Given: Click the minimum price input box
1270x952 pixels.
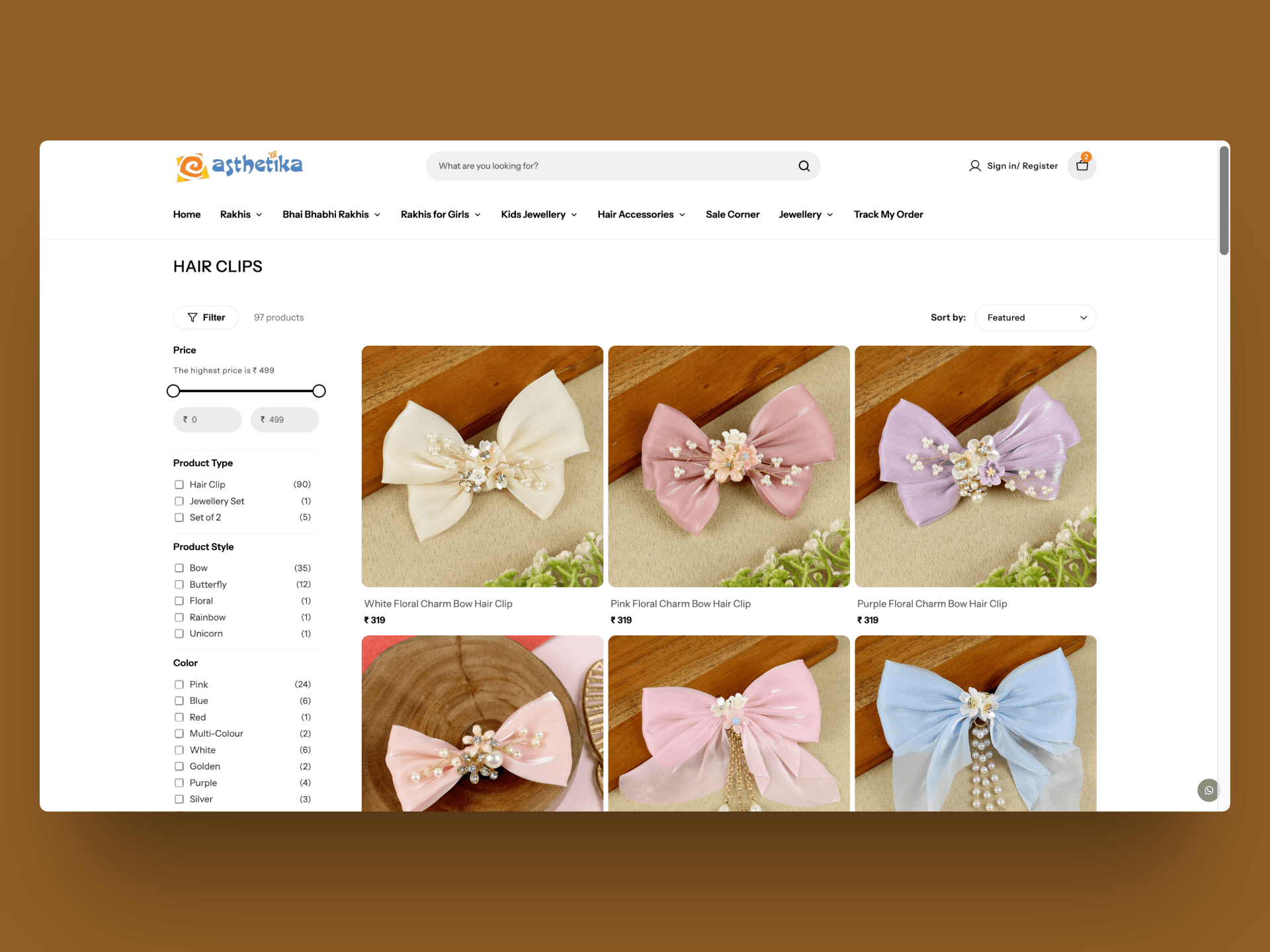Looking at the screenshot, I should (x=207, y=420).
